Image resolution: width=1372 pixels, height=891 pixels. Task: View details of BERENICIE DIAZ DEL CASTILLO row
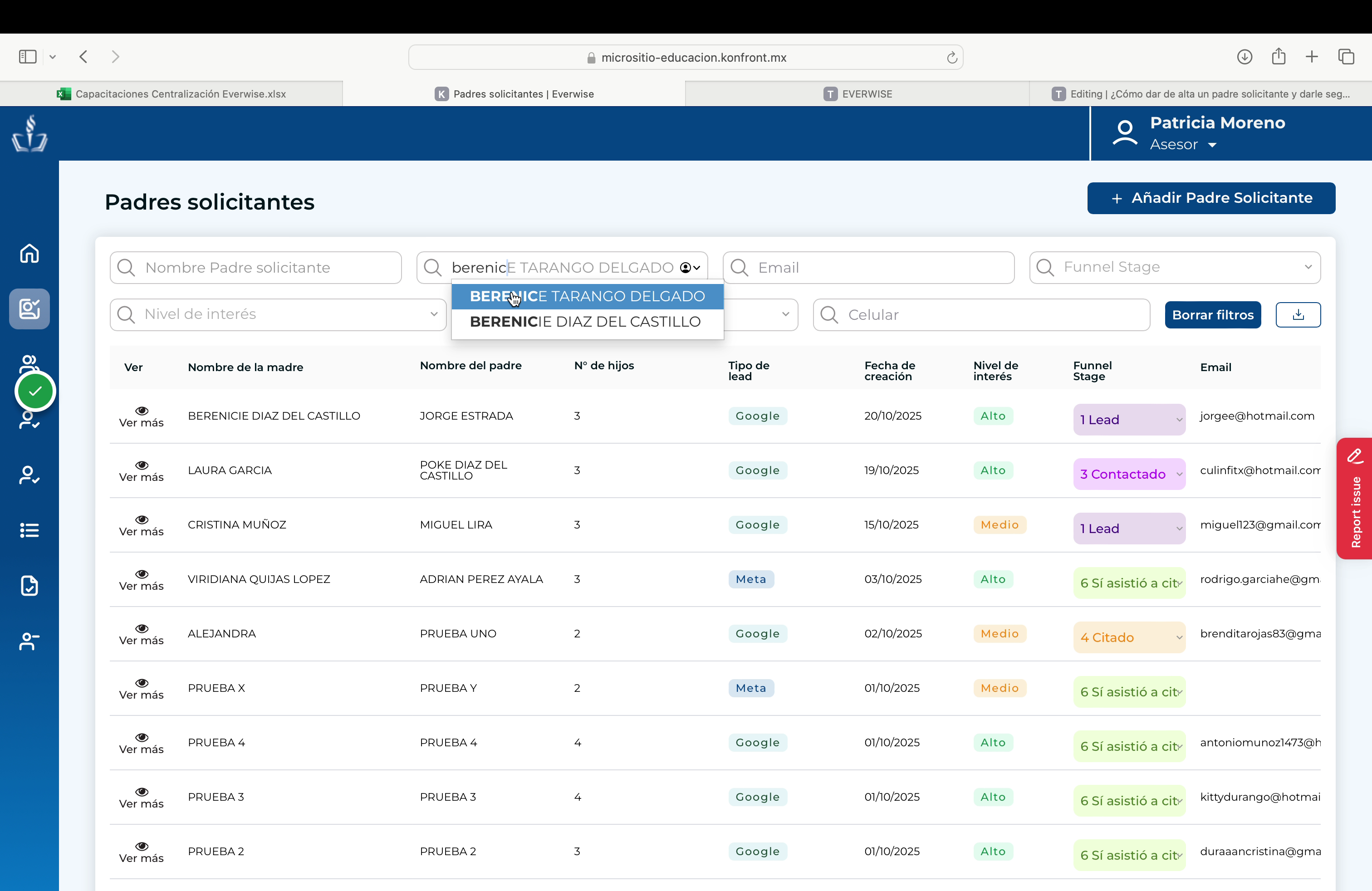click(141, 416)
